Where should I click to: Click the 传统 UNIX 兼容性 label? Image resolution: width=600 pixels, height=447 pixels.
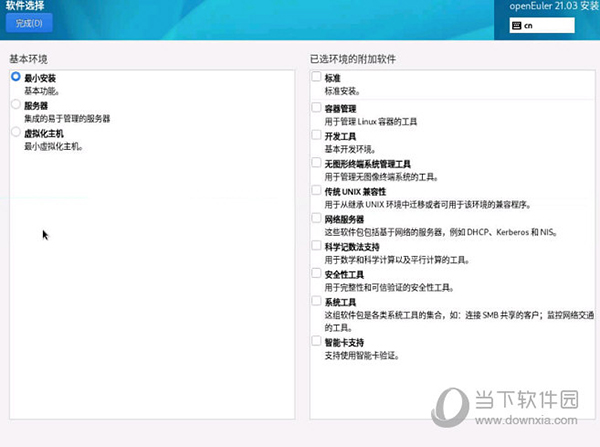355,192
